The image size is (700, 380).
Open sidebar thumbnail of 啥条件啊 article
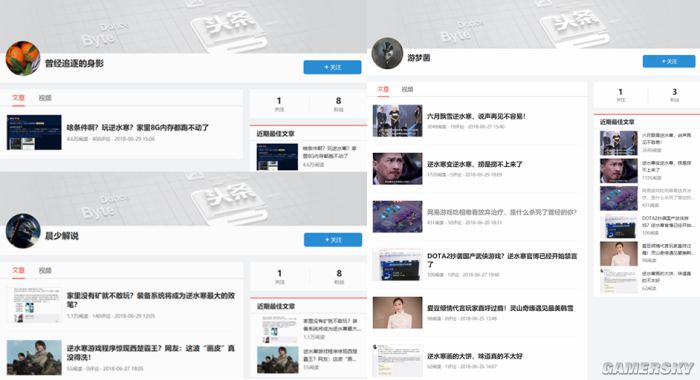(277, 157)
